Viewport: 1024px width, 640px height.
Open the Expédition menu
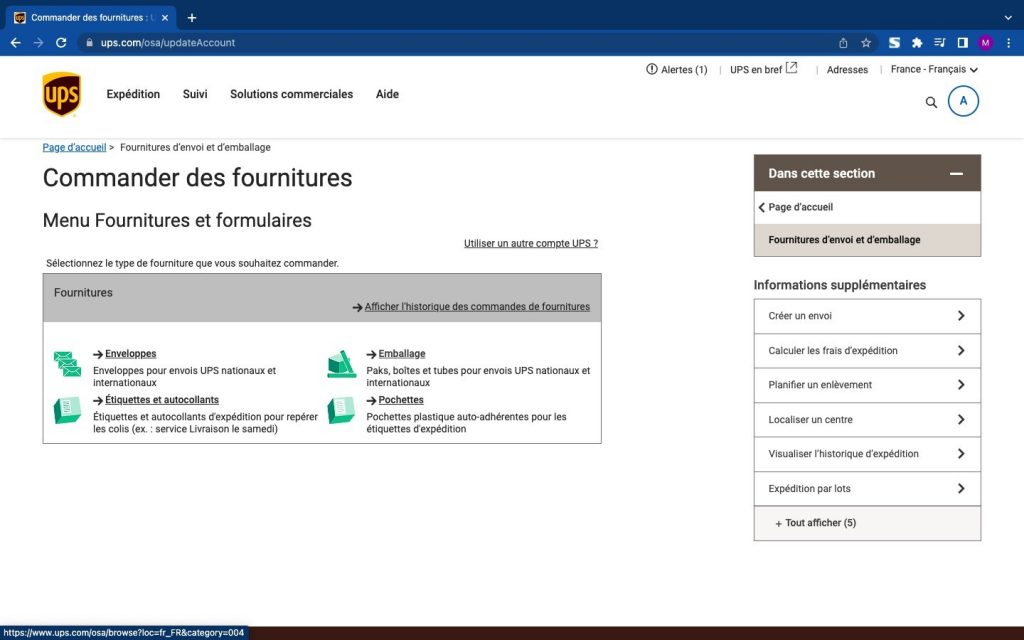point(133,94)
